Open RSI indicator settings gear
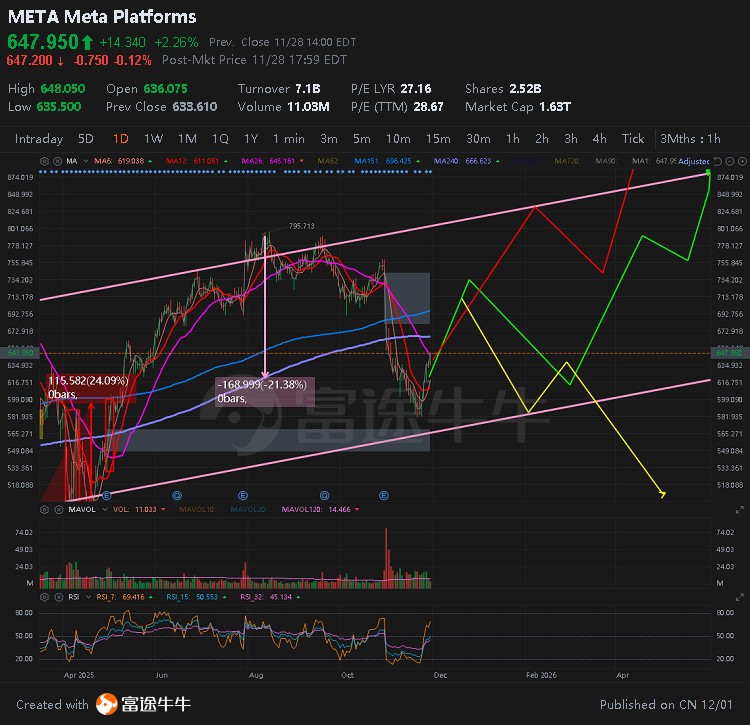The image size is (750, 725). [x=43, y=596]
